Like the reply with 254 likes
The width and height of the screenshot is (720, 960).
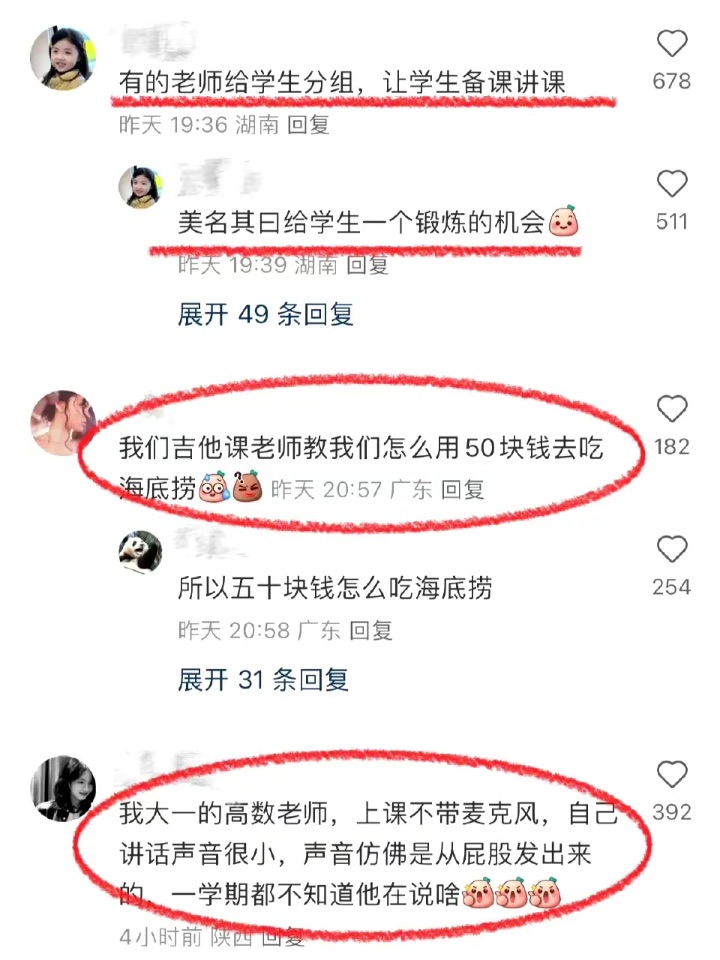pos(672,549)
